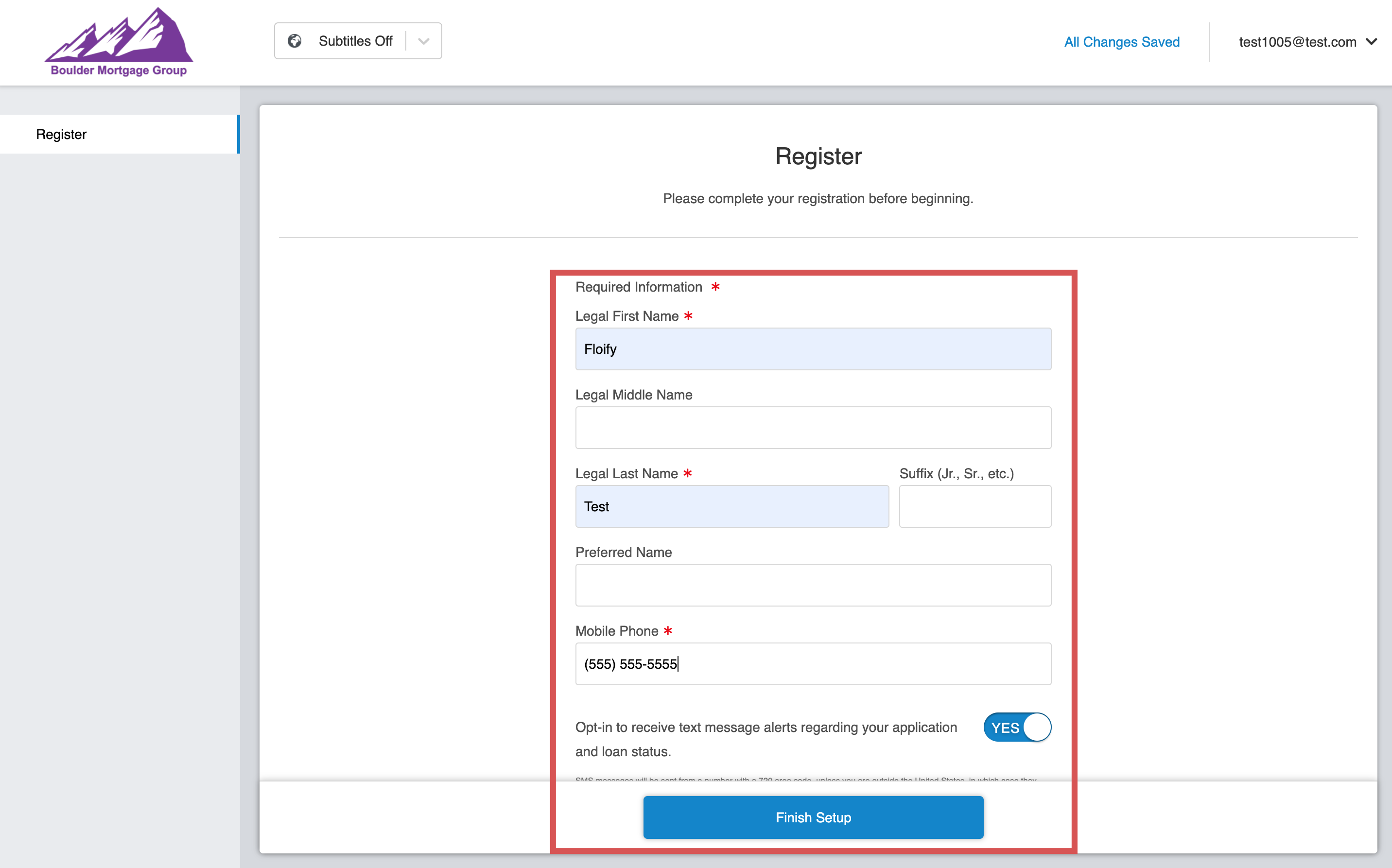Toggle the text message opt-in YES switch
This screenshot has height=868, width=1392.
(1017, 728)
